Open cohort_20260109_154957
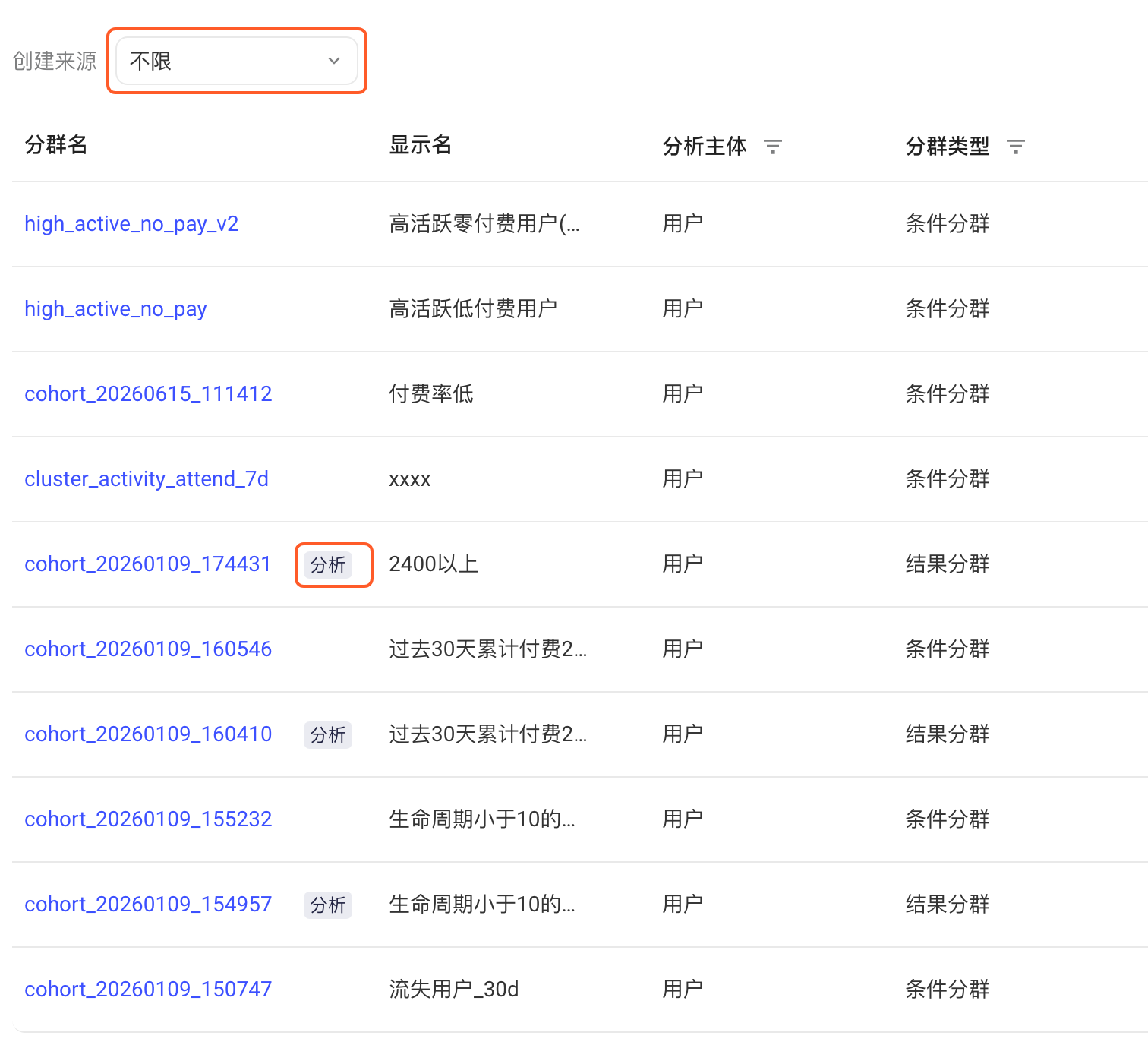Viewport: 1148px width, 1045px height. coord(148,905)
